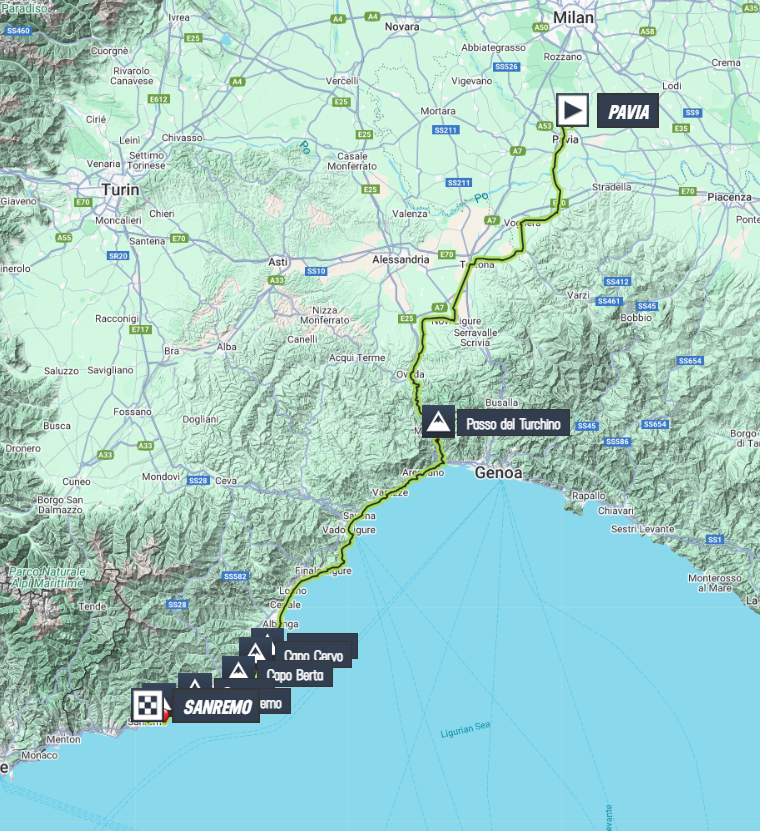Click the SS586 road shield
This screenshot has width=760, height=831.
617,441
